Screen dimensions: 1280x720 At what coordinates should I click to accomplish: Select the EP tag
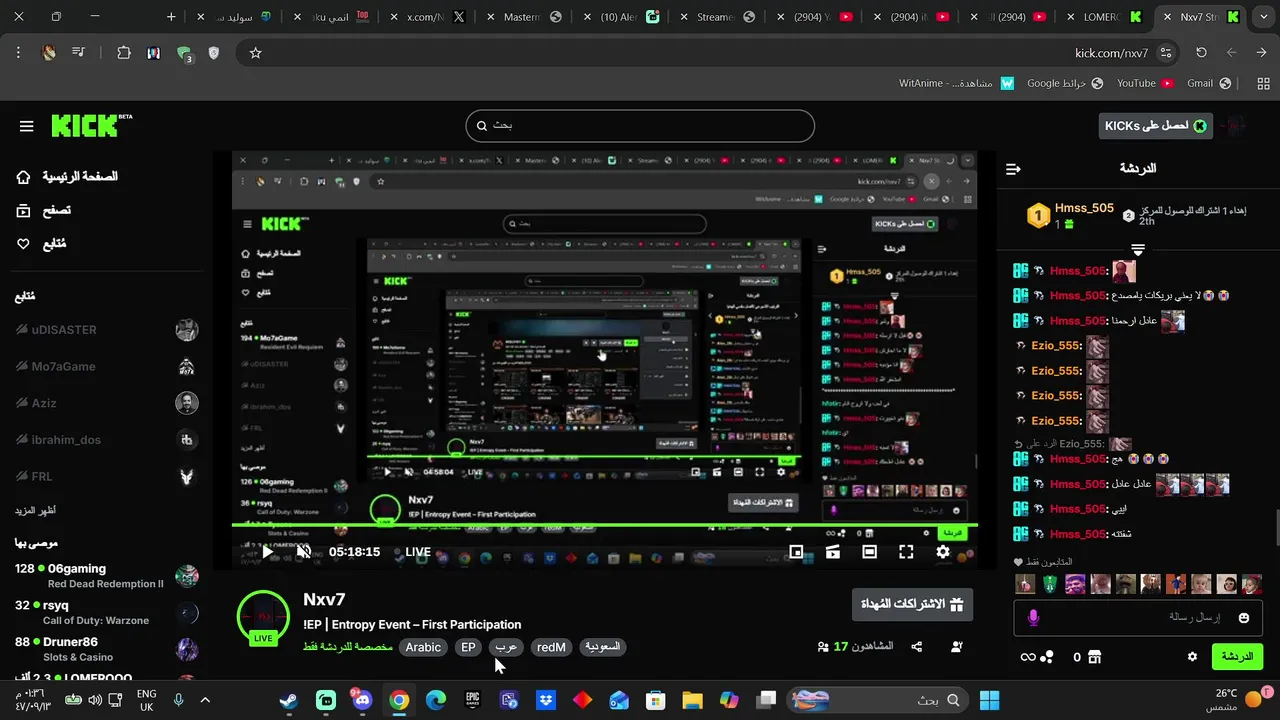tap(468, 647)
